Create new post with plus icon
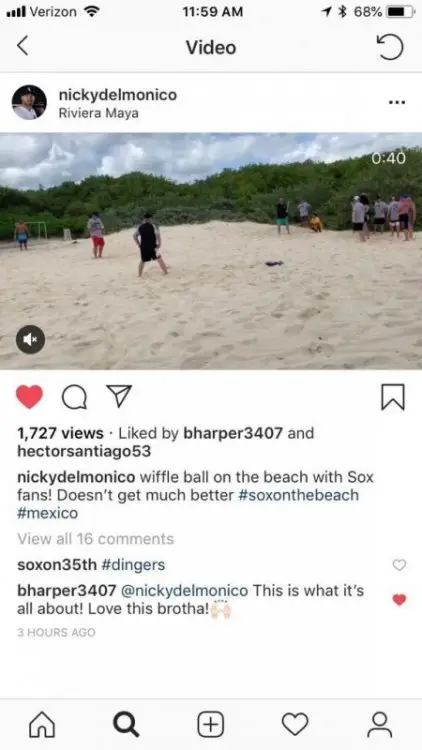This screenshot has height=750, width=422. [x=211, y=724]
